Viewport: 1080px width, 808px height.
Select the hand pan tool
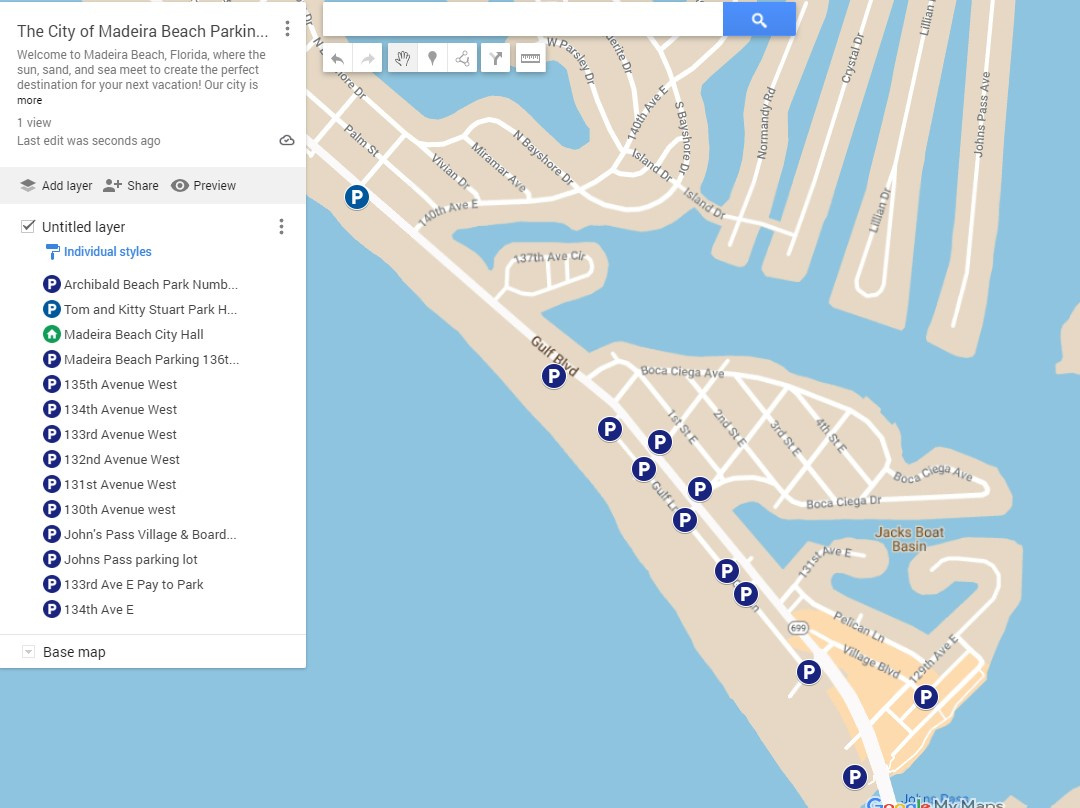pyautogui.click(x=402, y=57)
